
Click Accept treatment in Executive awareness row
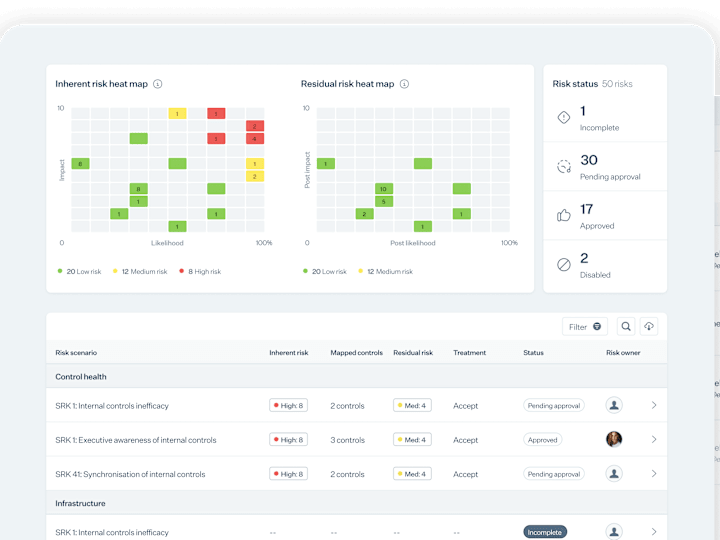466,440
